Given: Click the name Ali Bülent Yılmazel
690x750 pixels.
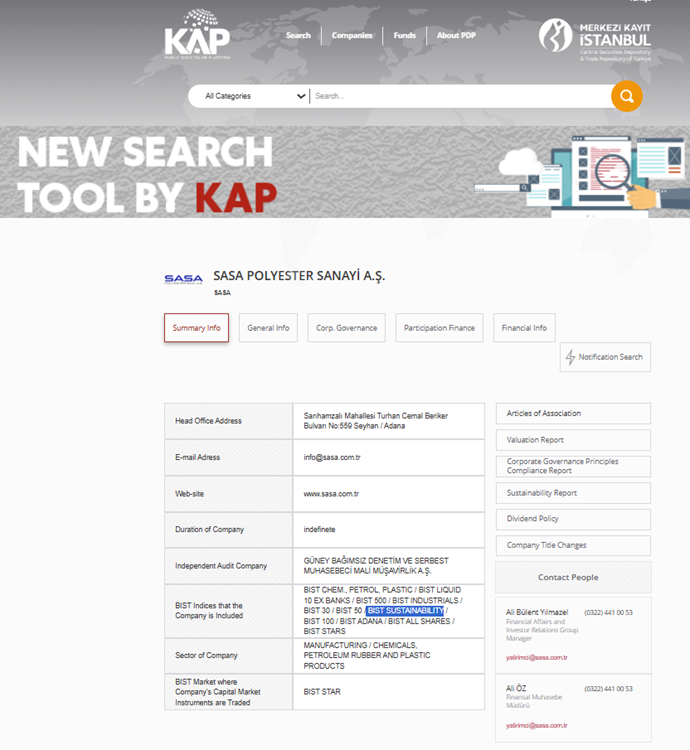Looking at the screenshot, I should [537, 612].
